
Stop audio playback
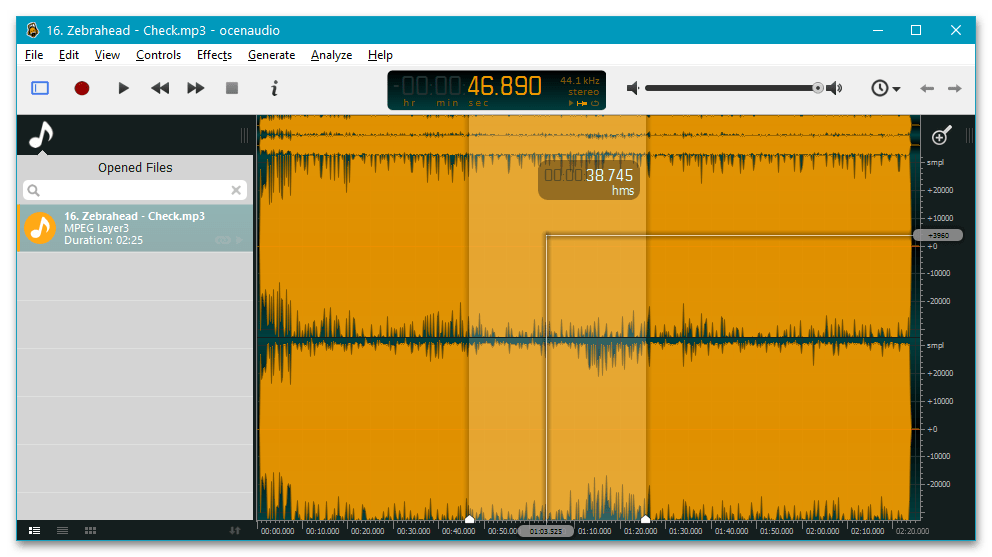[x=232, y=88]
